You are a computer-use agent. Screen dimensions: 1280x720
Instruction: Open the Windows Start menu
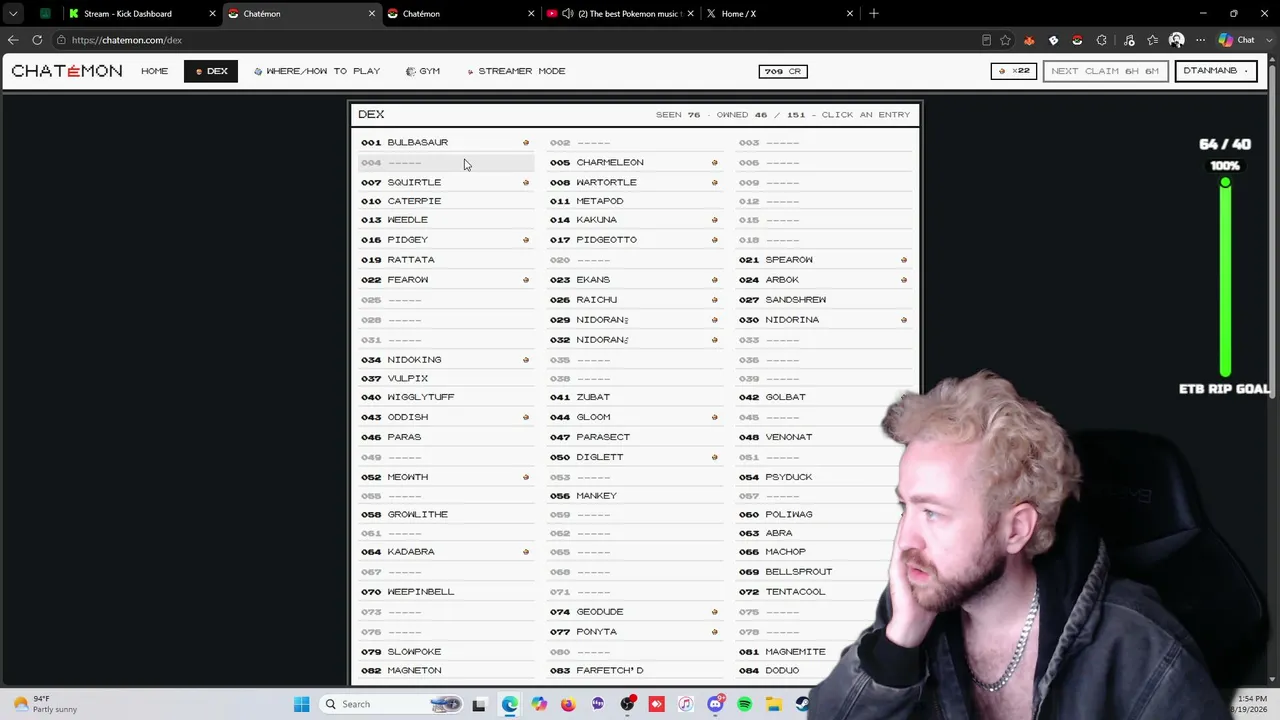point(302,704)
